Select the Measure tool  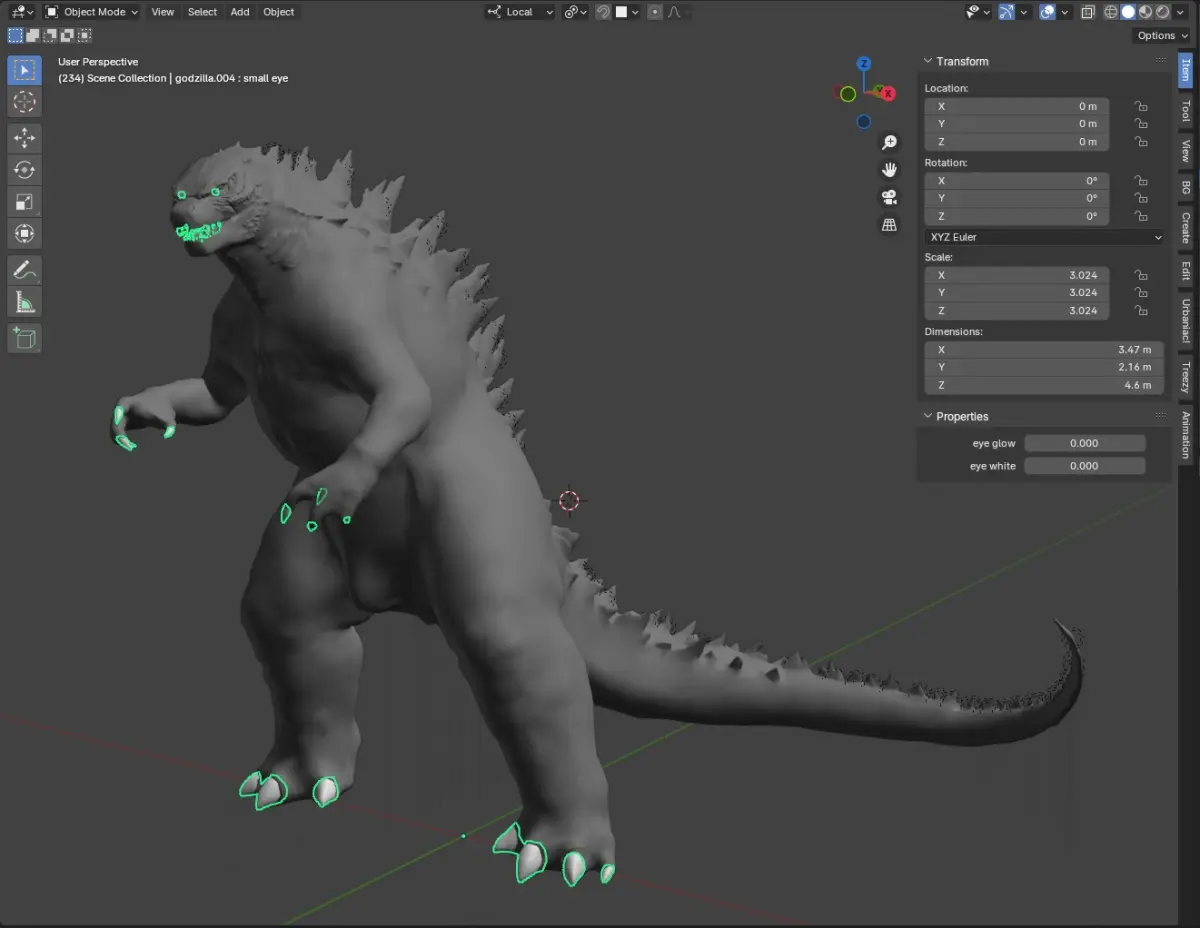pyautogui.click(x=25, y=302)
